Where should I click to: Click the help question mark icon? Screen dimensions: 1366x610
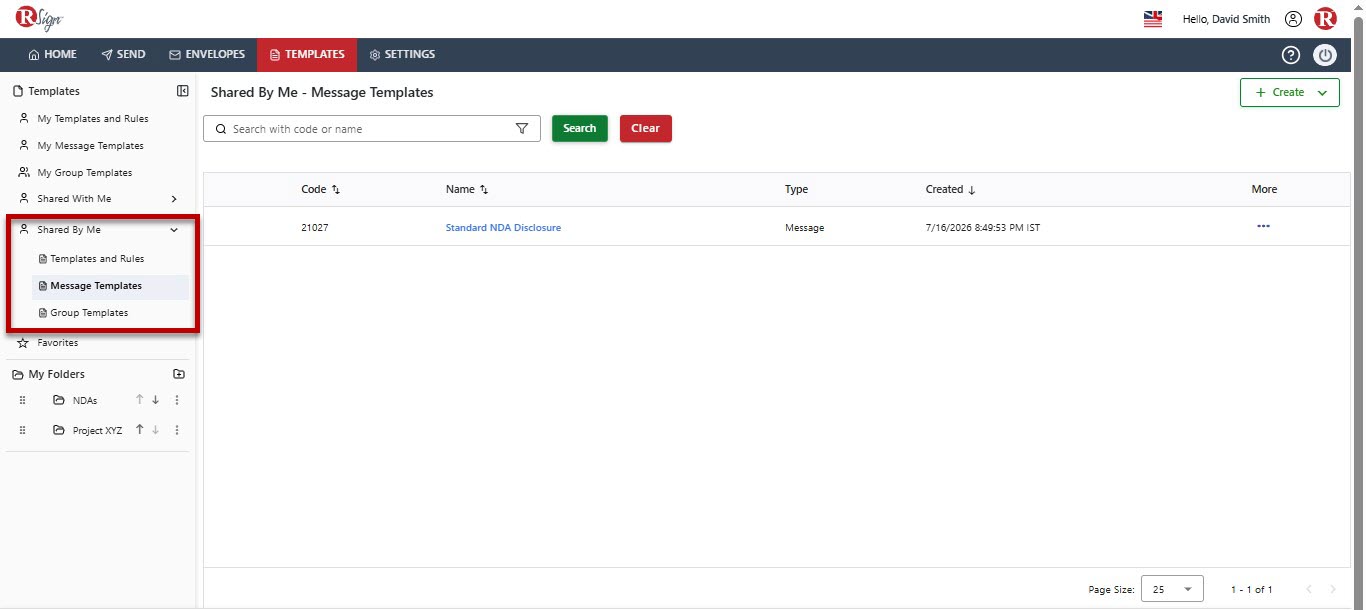pos(1291,55)
